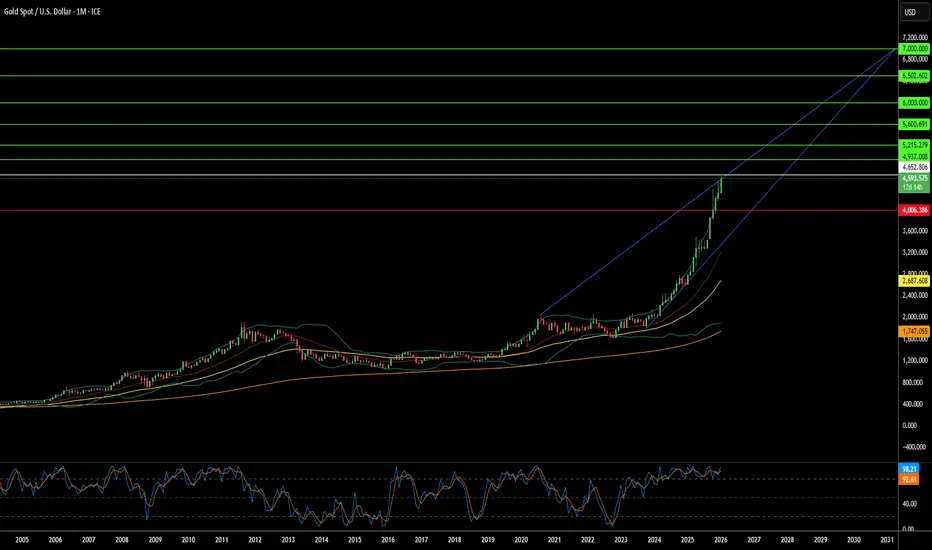The image size is (932, 550).
Task: Click the 2,000.000 price axis tick
Action: coord(915,317)
